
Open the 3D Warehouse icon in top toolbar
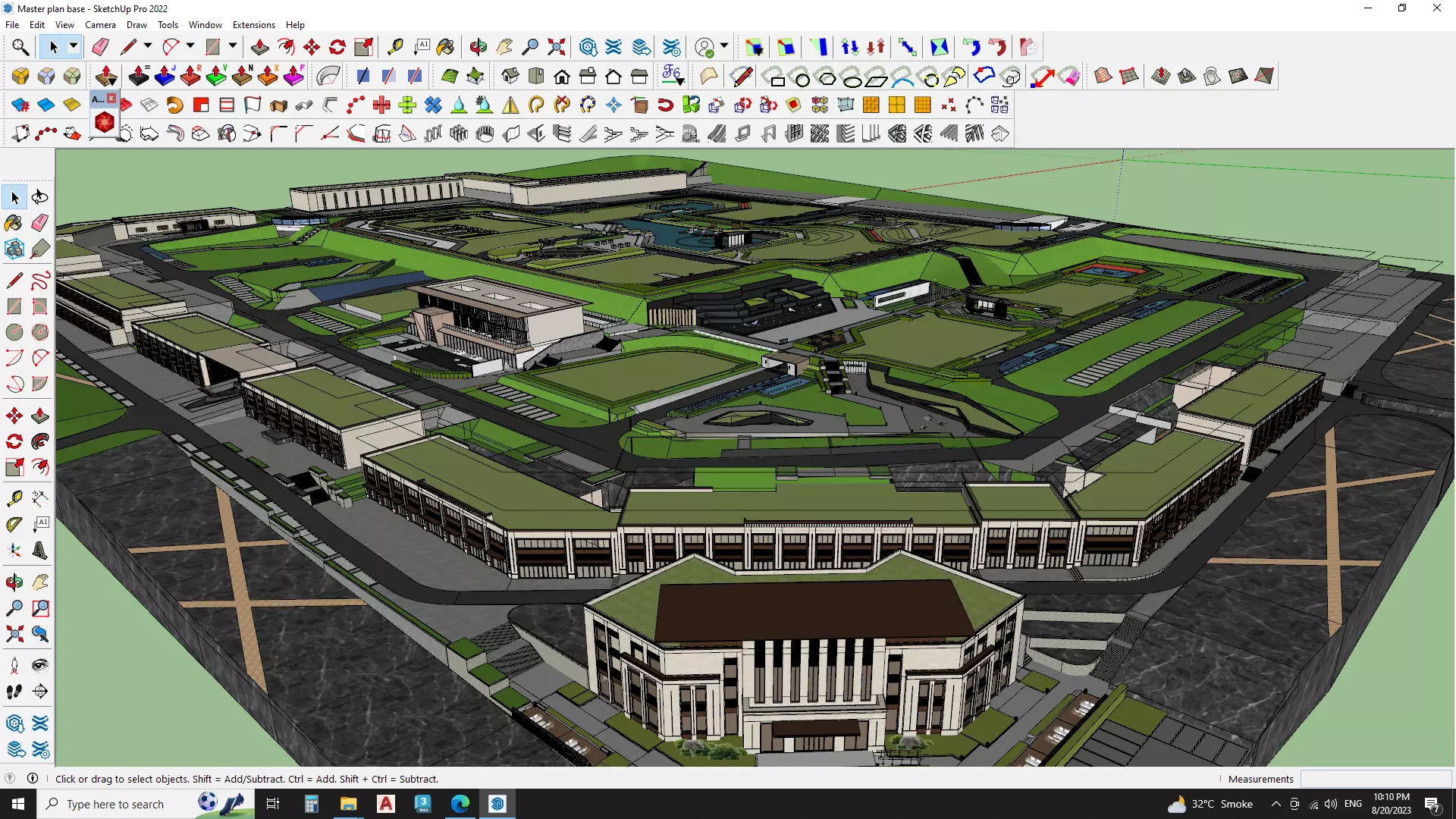(588, 47)
